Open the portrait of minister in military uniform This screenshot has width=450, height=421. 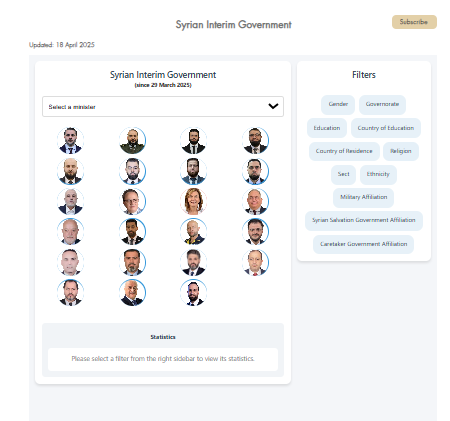[132, 140]
